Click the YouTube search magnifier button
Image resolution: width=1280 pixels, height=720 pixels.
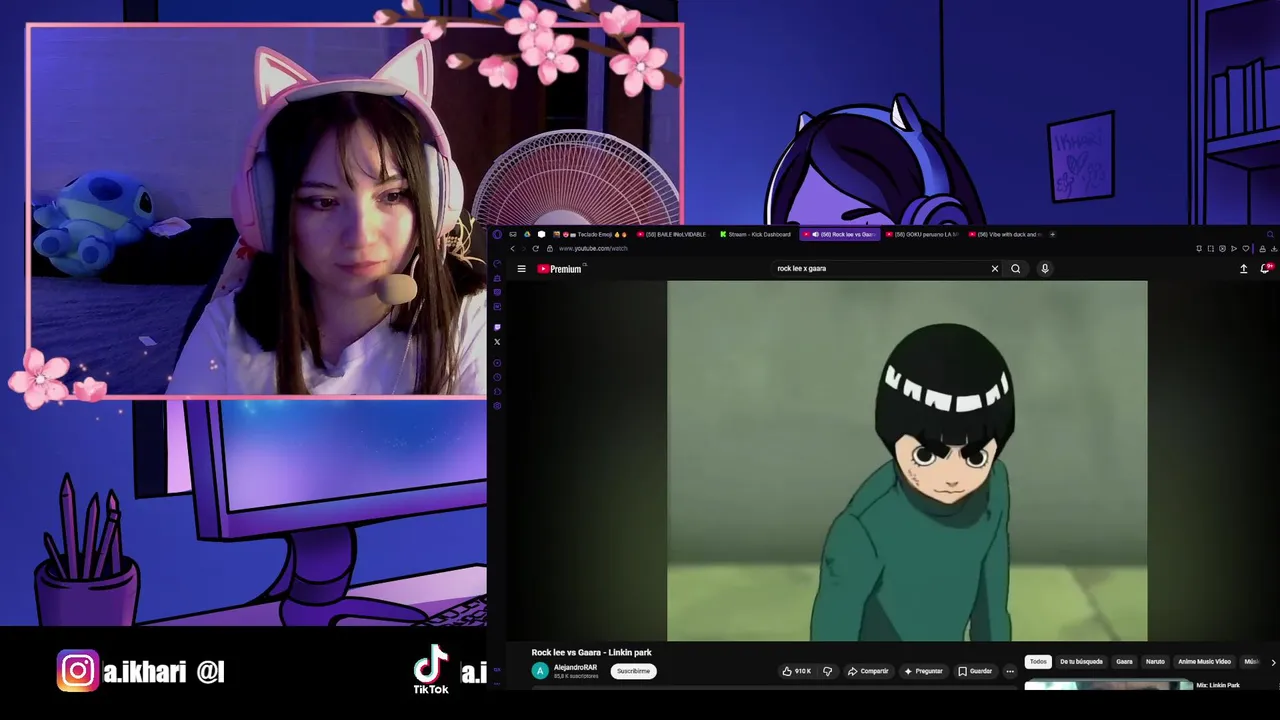(1016, 269)
